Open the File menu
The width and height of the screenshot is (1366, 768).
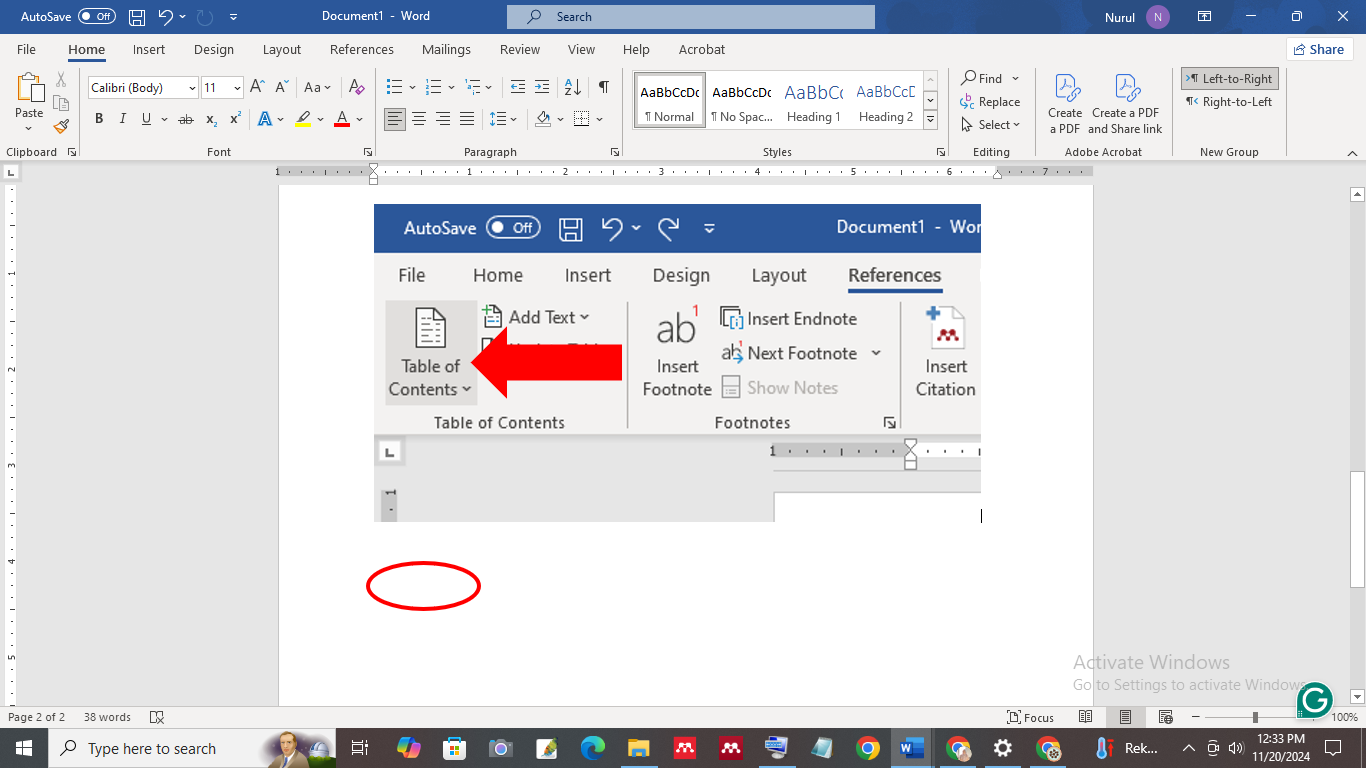[x=26, y=49]
